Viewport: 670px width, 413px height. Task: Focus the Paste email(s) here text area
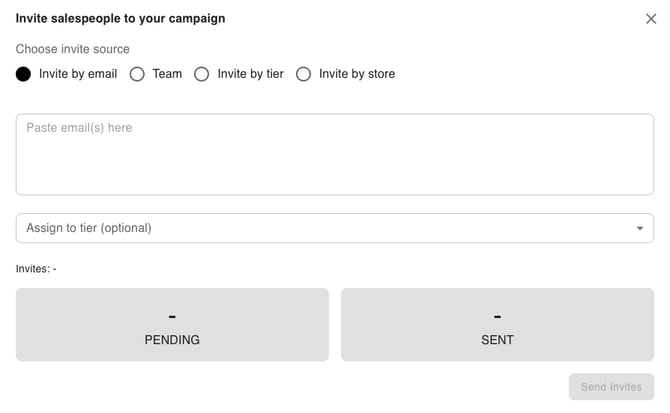tap(334, 154)
